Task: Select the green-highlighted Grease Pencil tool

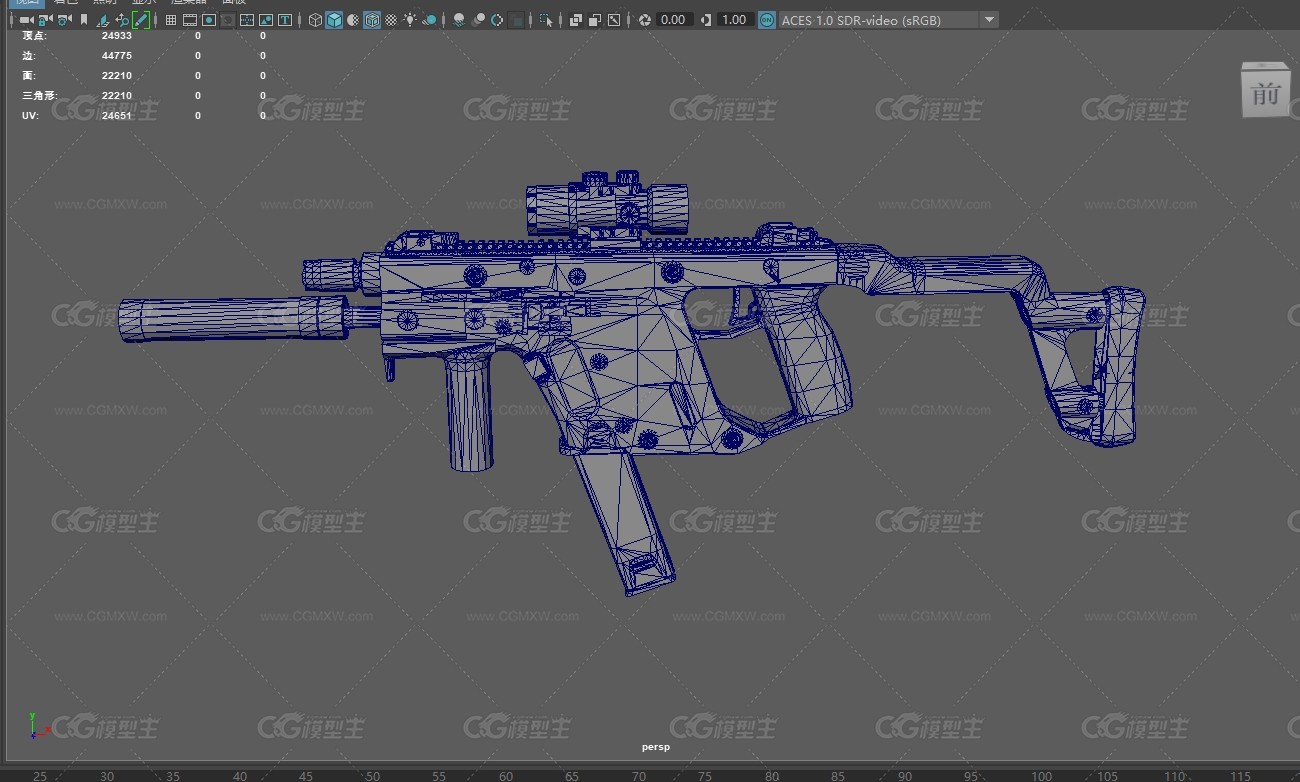Action: click(142, 20)
